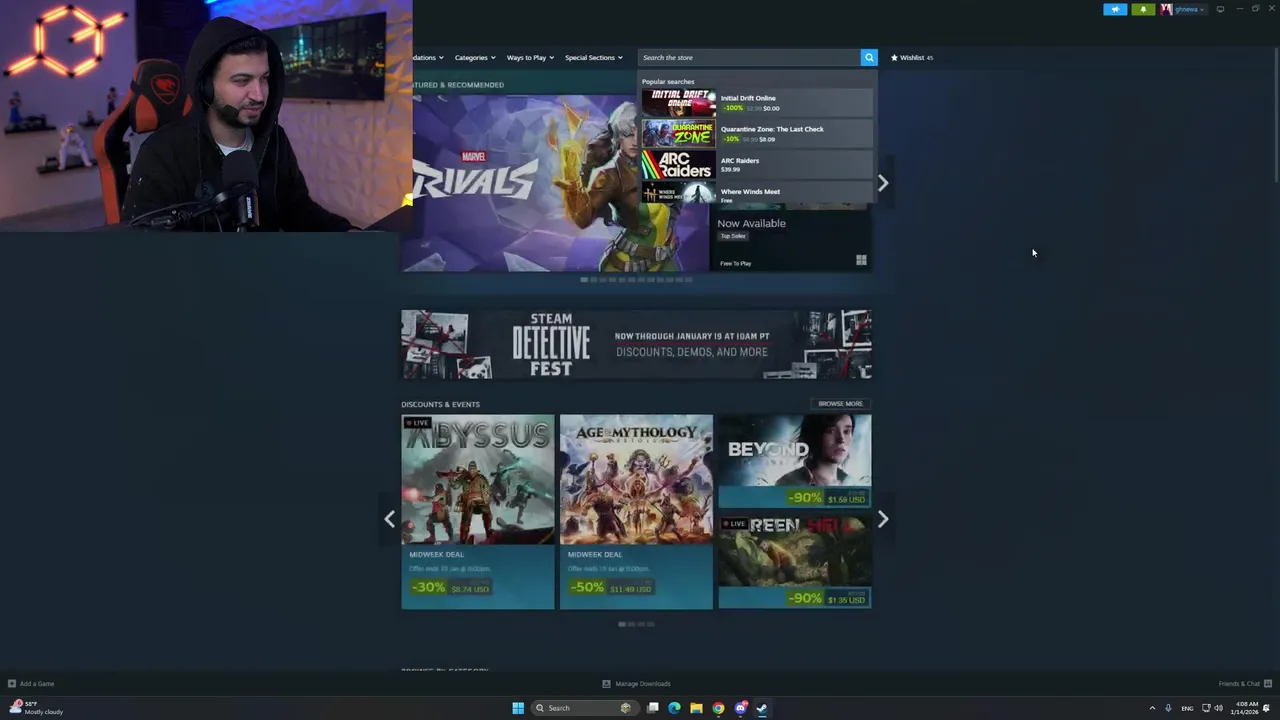Click the Friends & Chat link
Image resolution: width=1280 pixels, height=720 pixels.
click(1239, 684)
